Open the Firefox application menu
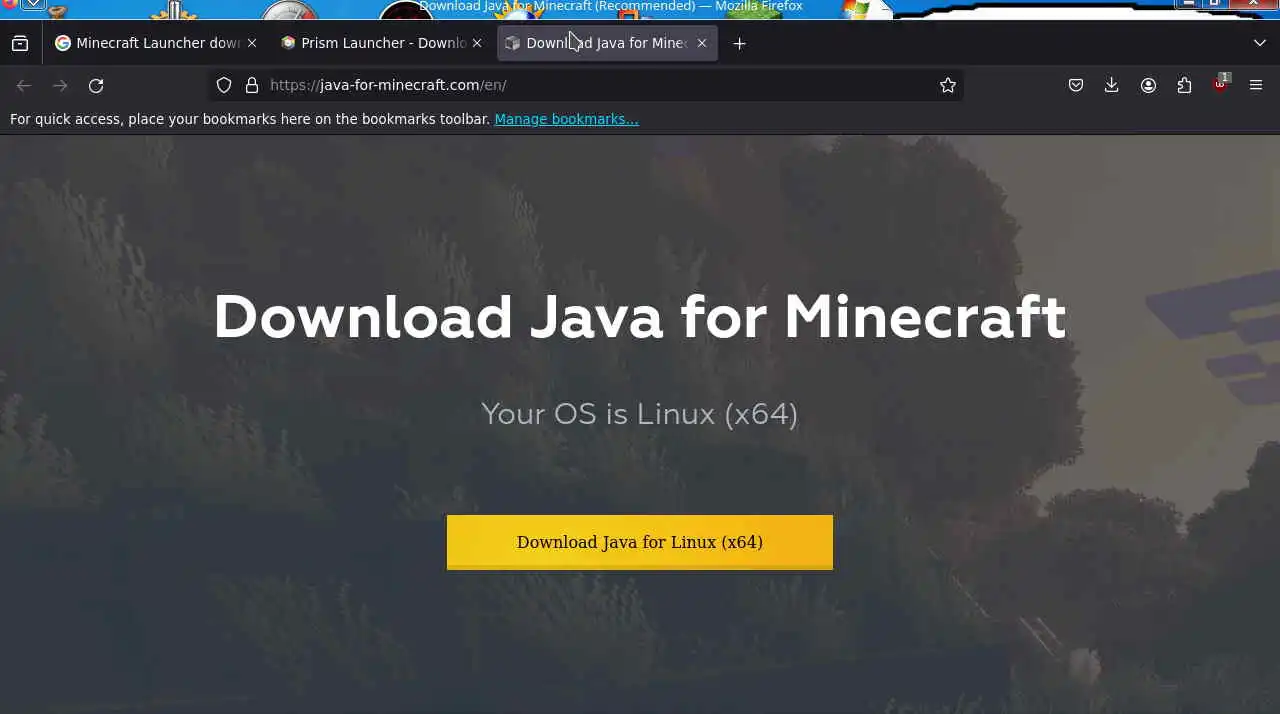The width and height of the screenshot is (1280, 714). 1256,86
